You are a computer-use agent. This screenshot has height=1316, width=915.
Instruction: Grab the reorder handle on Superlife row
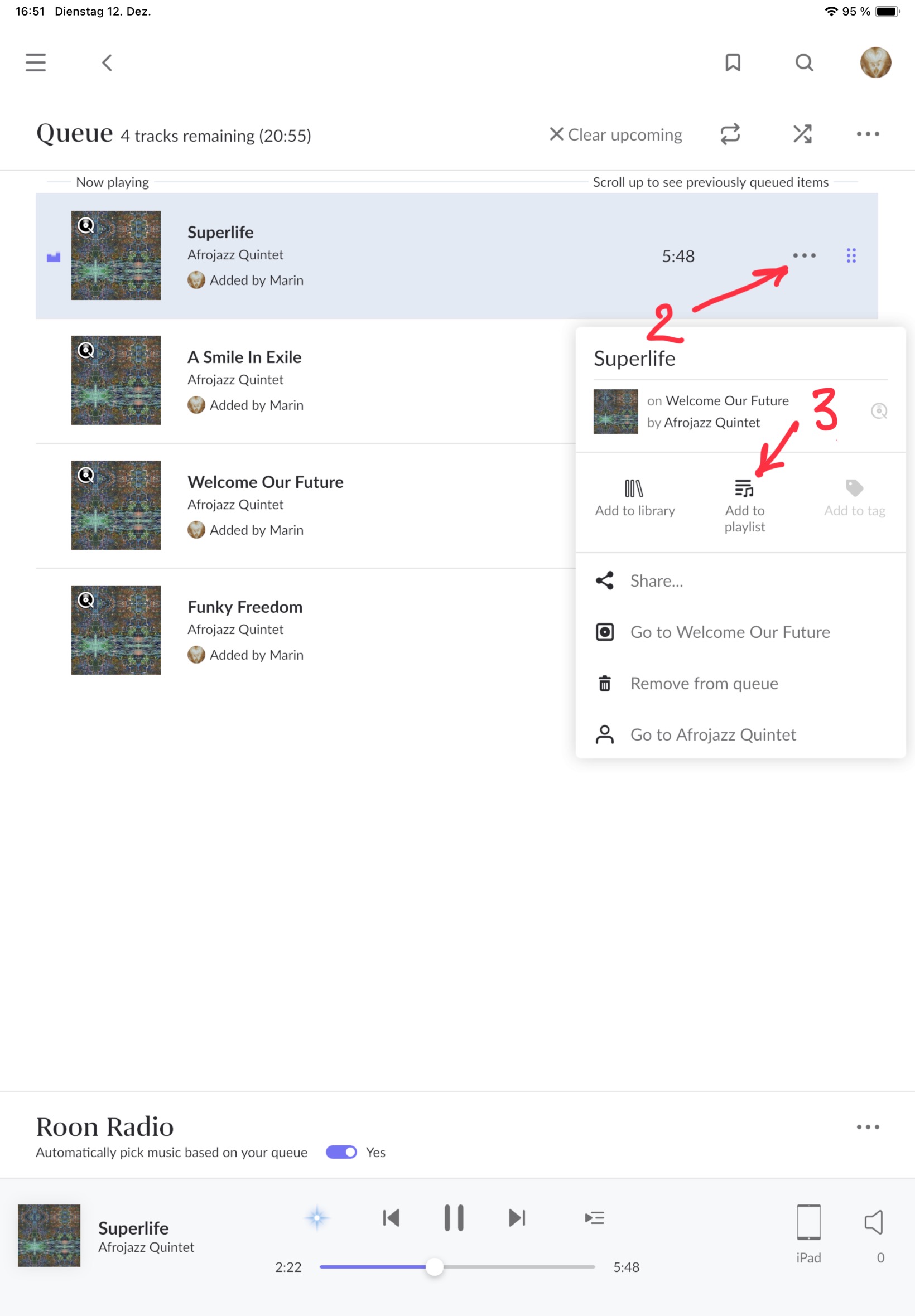tap(851, 255)
